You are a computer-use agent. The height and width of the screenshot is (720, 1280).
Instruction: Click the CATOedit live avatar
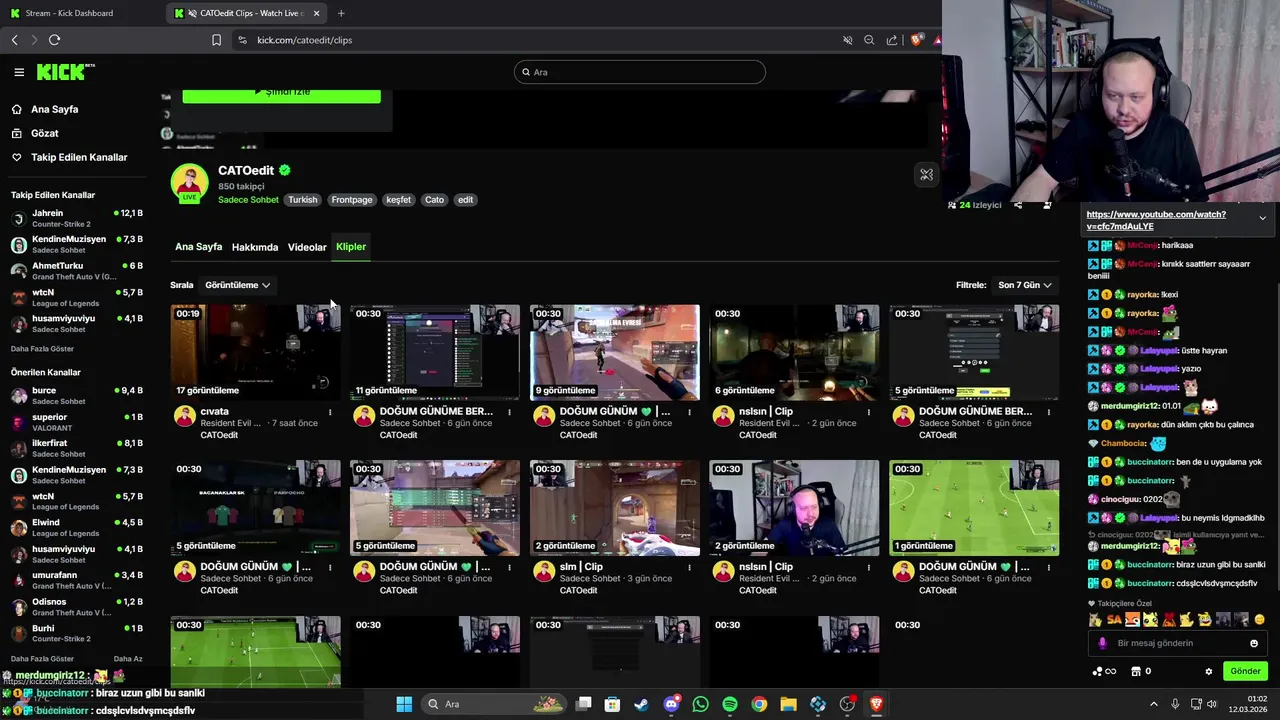(x=189, y=183)
